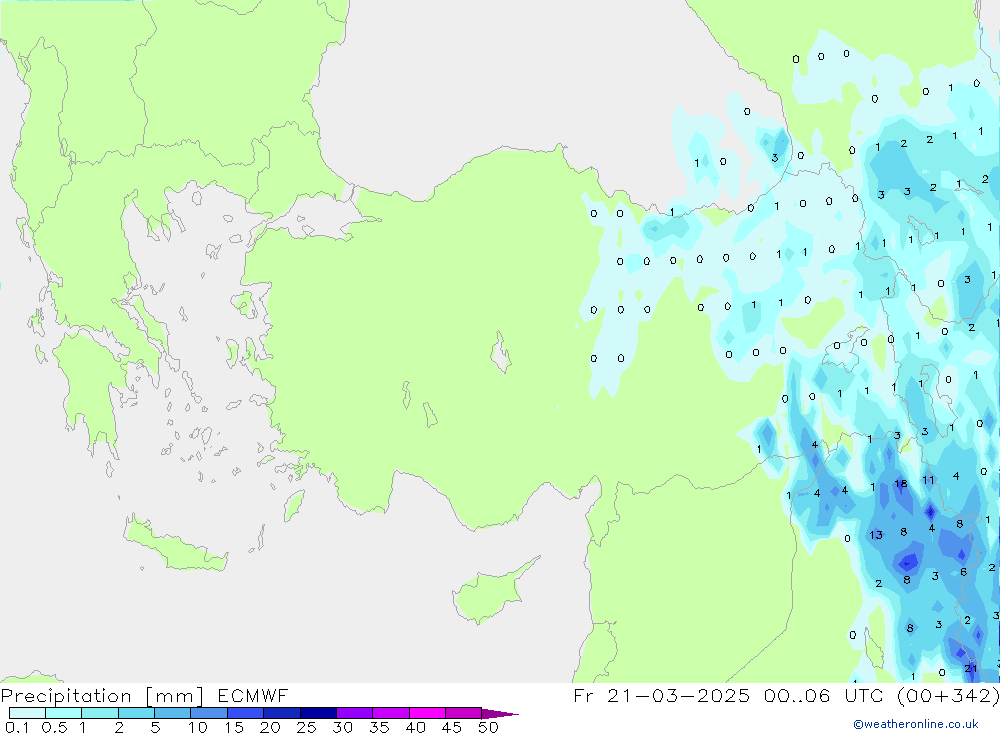Click the 1–2 mm legend color segment

tap(100, 713)
